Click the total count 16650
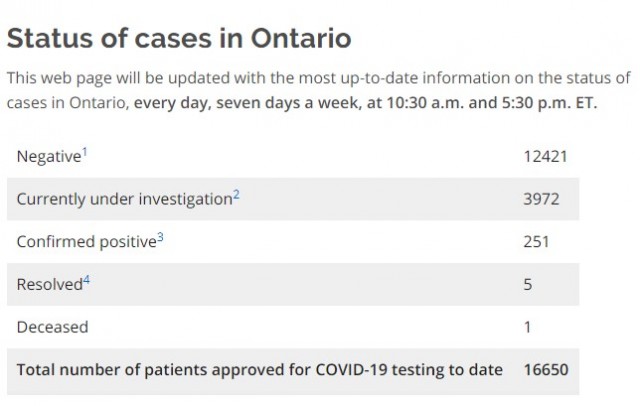The height and width of the screenshot is (406, 640). coord(546,370)
